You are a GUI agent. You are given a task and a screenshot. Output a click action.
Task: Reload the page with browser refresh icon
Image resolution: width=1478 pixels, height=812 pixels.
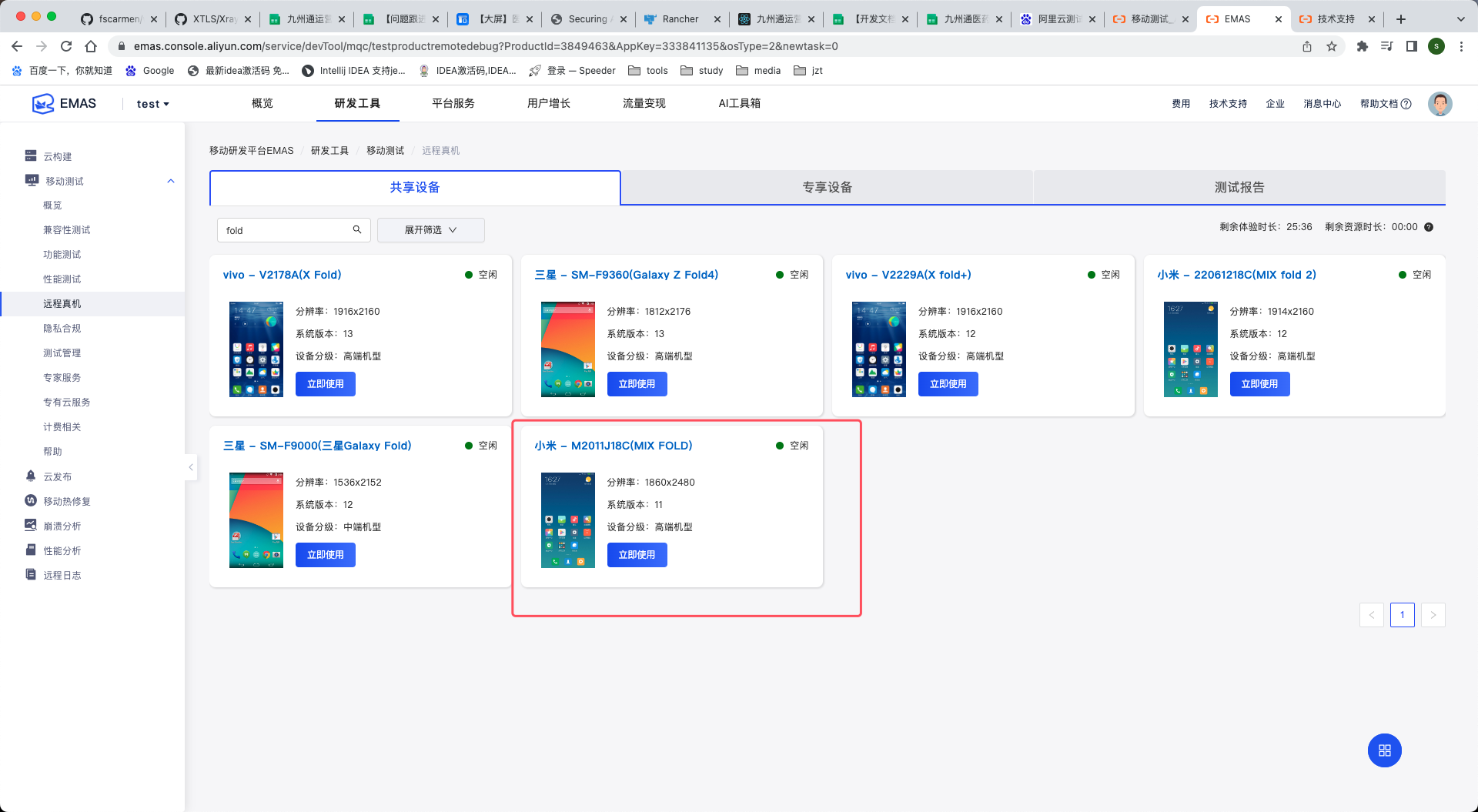(66, 46)
